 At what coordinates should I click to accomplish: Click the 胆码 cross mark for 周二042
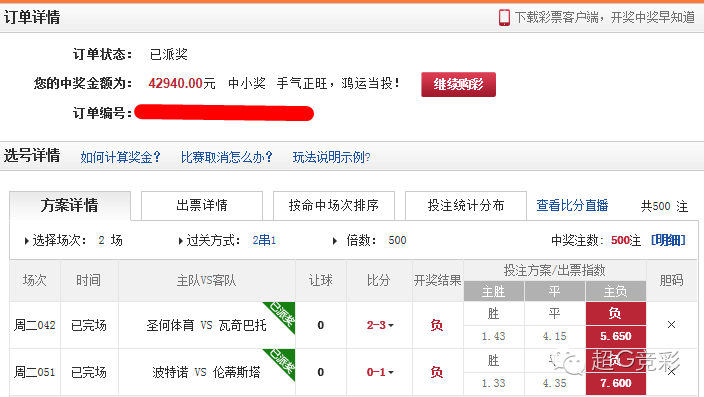point(671,325)
